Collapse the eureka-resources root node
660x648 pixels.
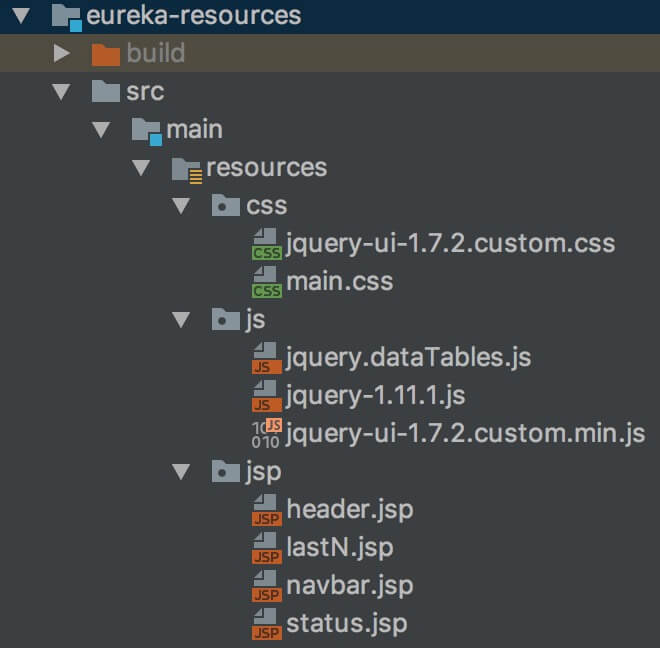point(22,16)
